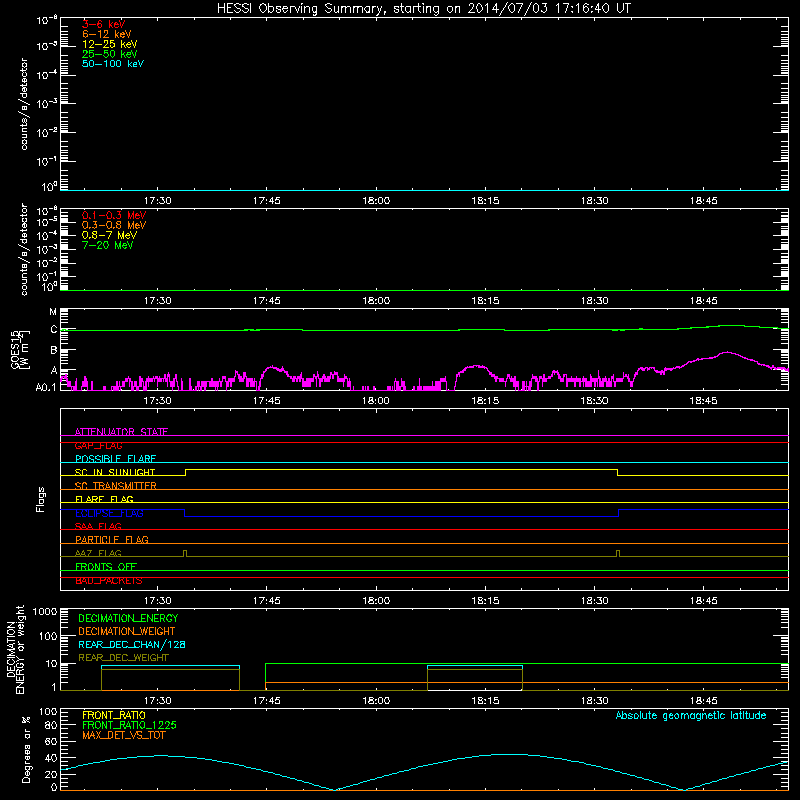Click the M class tick label in the GOES panel
The image size is (800, 800).
53,312
